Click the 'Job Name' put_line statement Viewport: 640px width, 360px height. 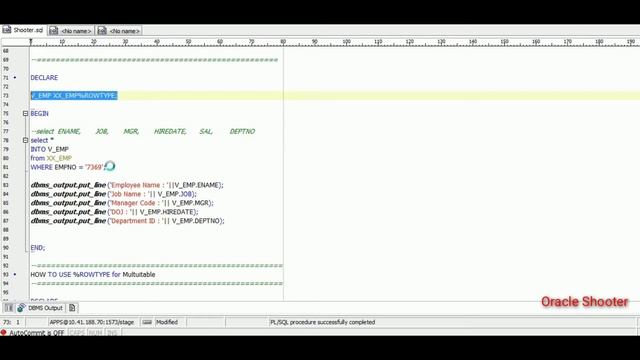(113, 194)
